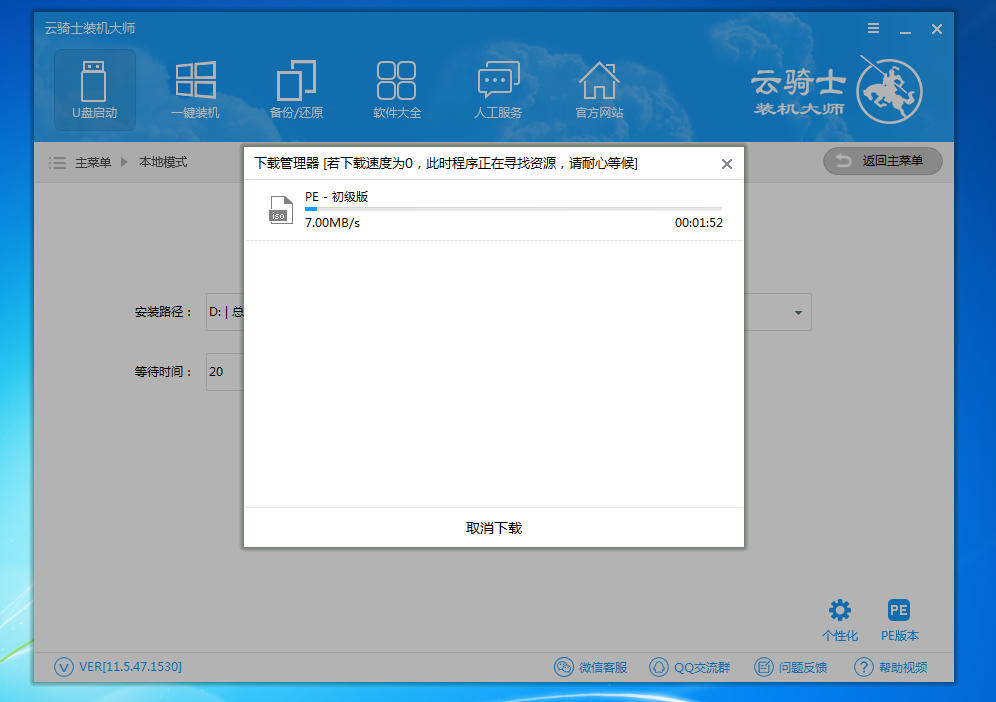Image resolution: width=996 pixels, height=702 pixels.
Task: Open the 软件大全 catalog
Action: [x=397, y=90]
